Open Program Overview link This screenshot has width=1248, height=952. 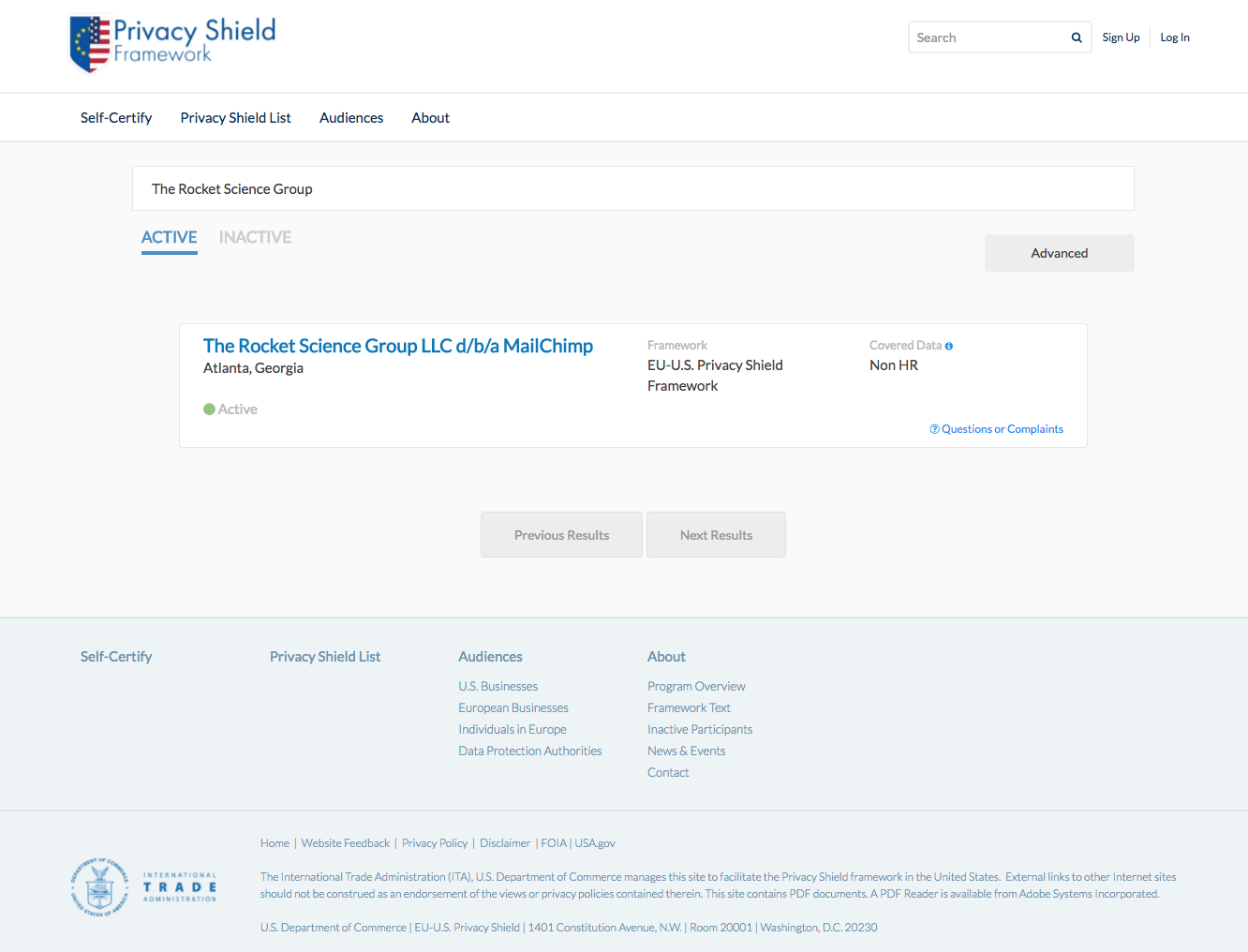pos(696,687)
